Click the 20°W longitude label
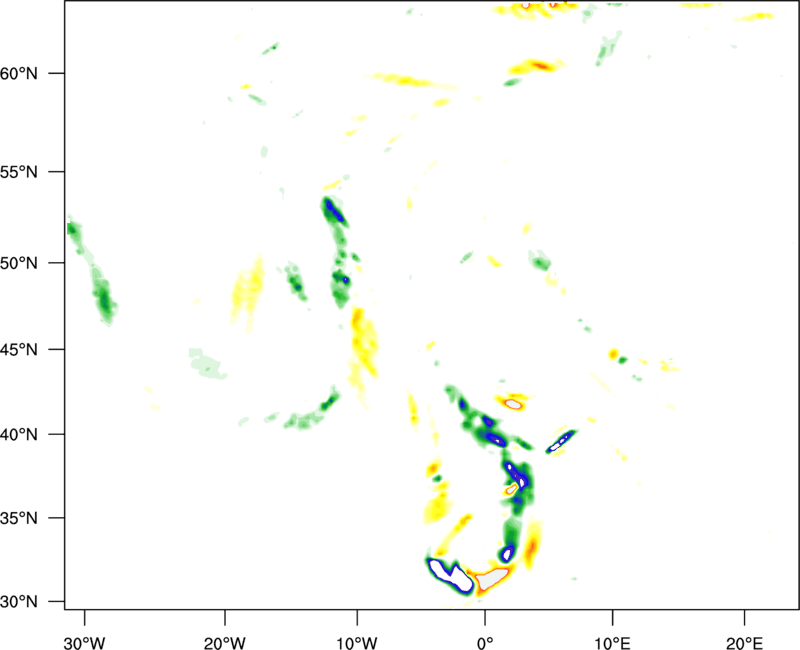The height and width of the screenshot is (650, 800). 225,643
